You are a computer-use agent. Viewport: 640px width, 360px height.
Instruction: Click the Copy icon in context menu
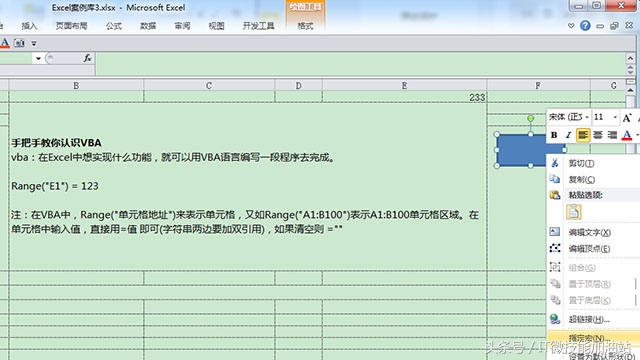coord(555,179)
